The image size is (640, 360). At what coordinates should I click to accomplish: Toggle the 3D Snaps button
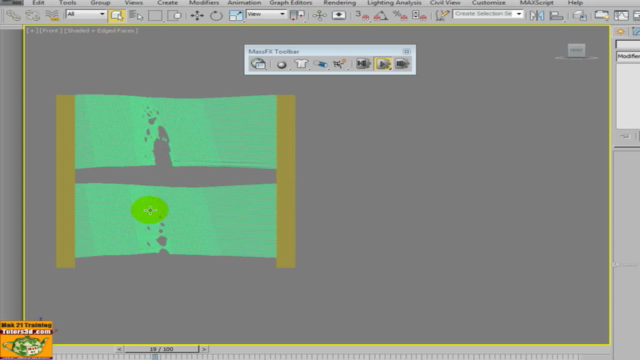tap(362, 16)
